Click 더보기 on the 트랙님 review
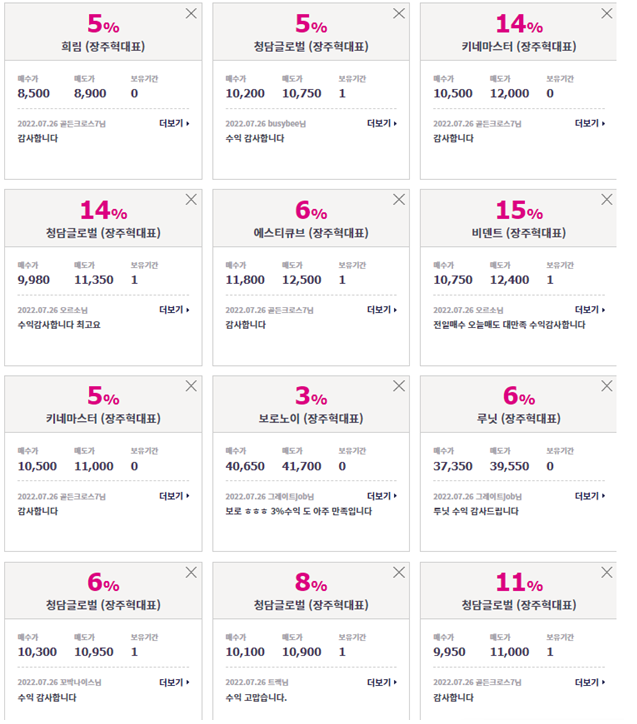637x724 pixels. tap(382, 682)
